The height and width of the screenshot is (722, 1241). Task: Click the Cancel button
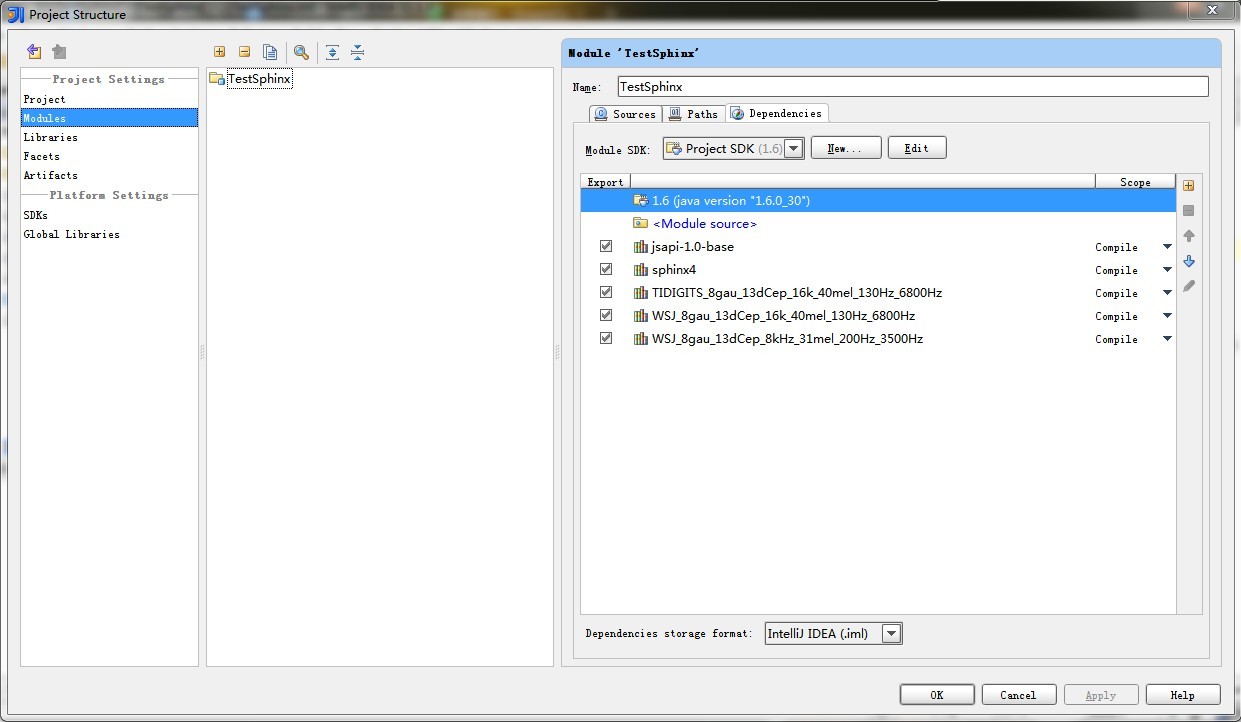1018,695
